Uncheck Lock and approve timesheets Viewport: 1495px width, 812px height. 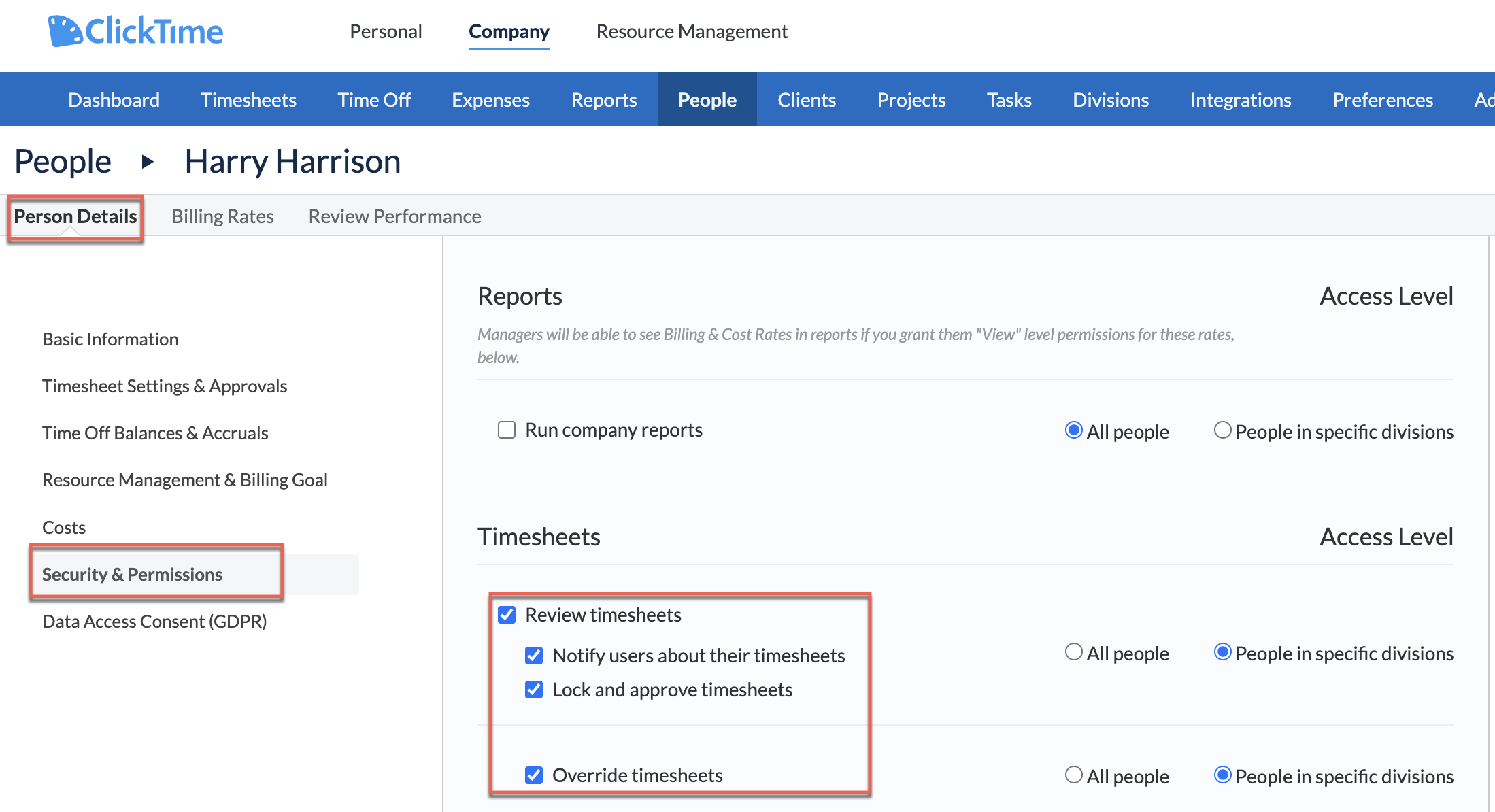click(x=534, y=690)
